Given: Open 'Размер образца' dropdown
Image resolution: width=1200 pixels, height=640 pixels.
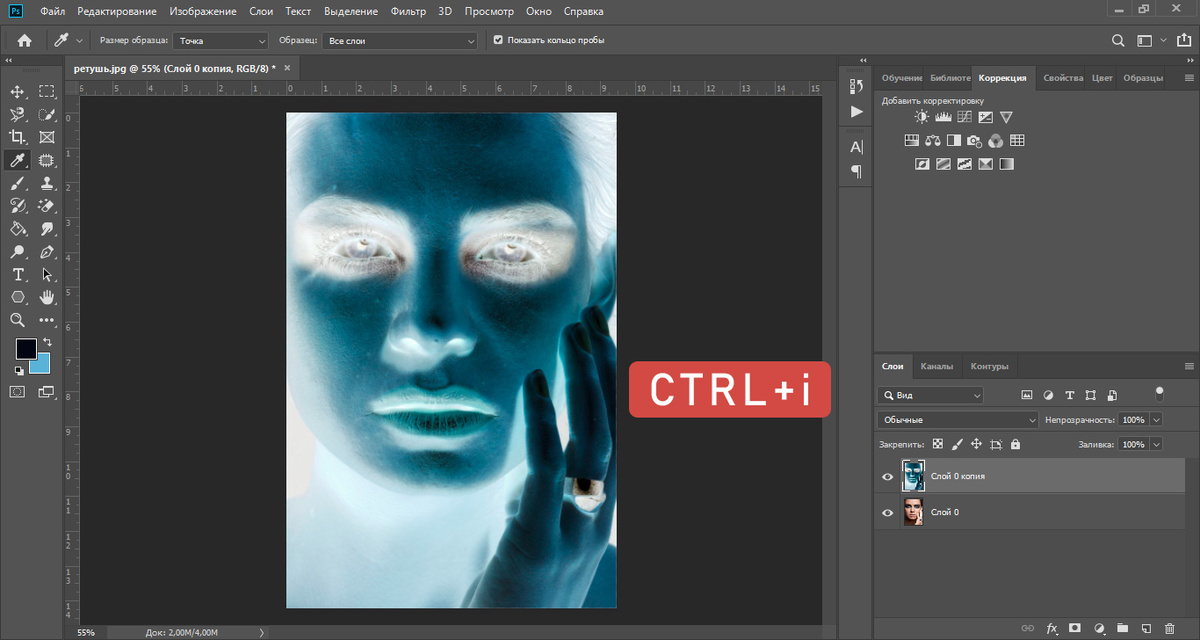Looking at the screenshot, I should click(x=221, y=41).
